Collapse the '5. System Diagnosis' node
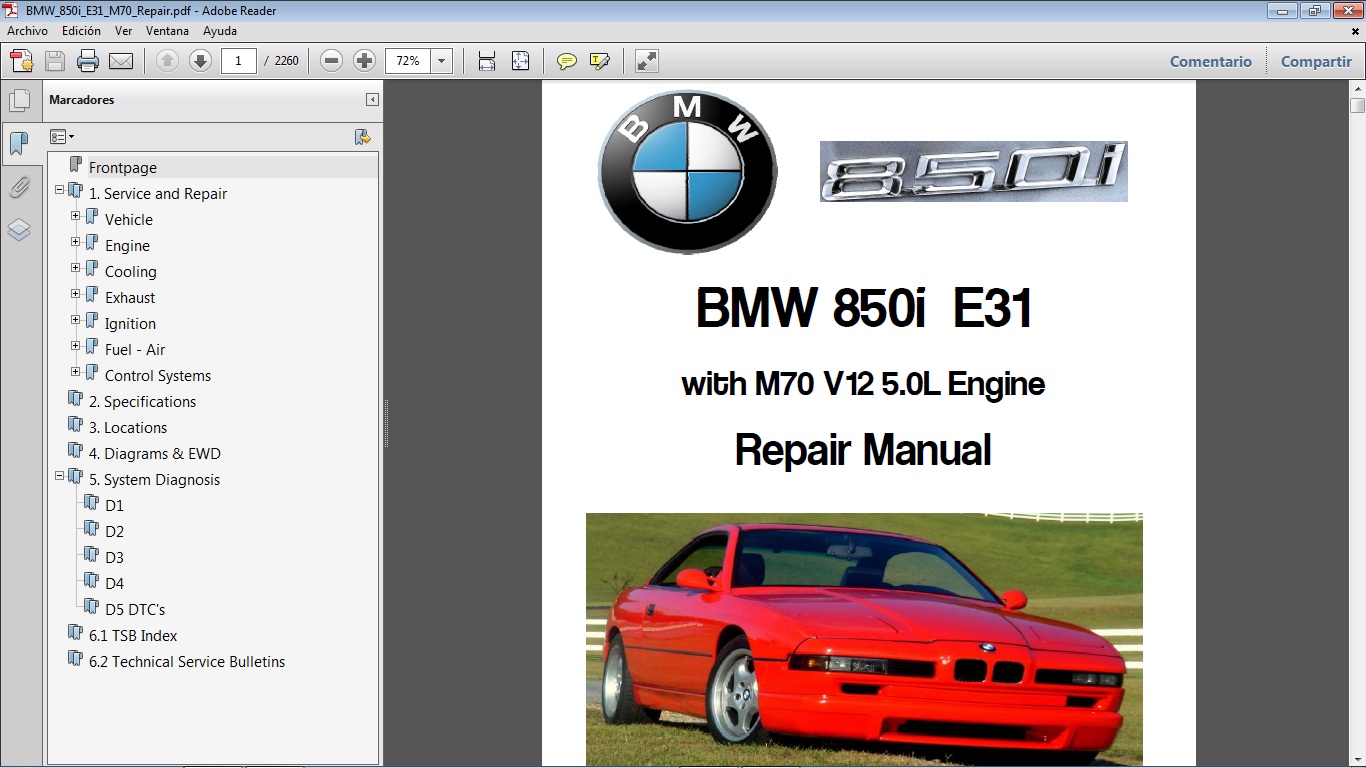 coord(60,475)
